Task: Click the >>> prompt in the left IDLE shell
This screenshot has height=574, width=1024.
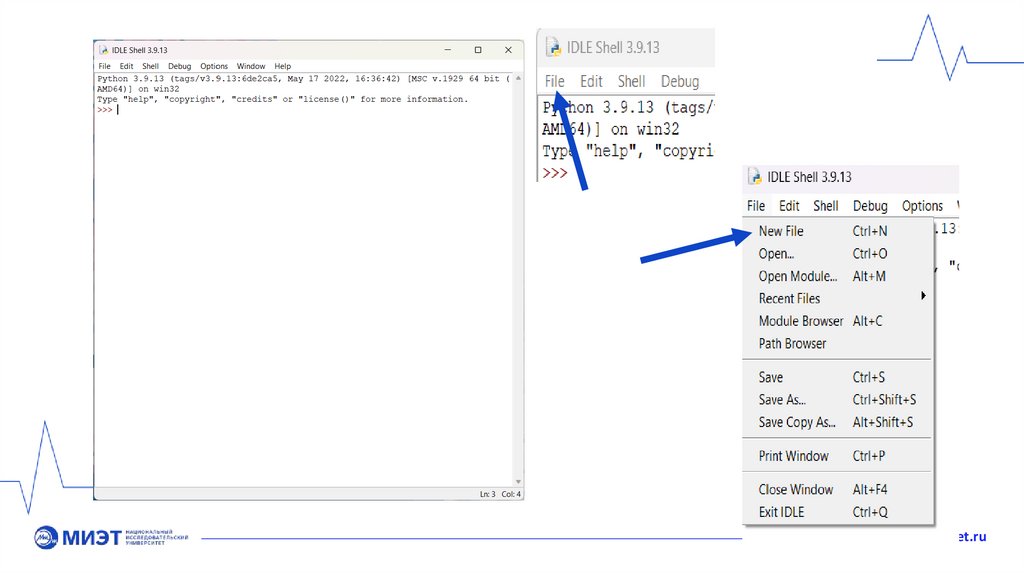Action: click(x=104, y=110)
